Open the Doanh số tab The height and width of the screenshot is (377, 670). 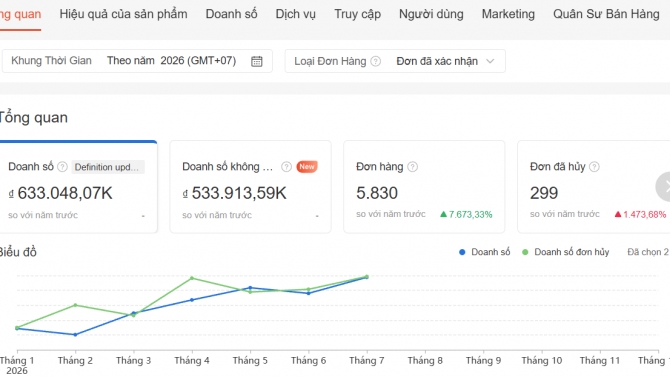click(231, 14)
